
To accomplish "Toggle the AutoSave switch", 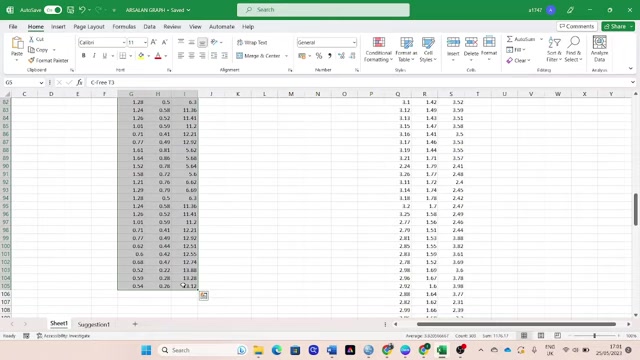I will (x=53, y=10).
